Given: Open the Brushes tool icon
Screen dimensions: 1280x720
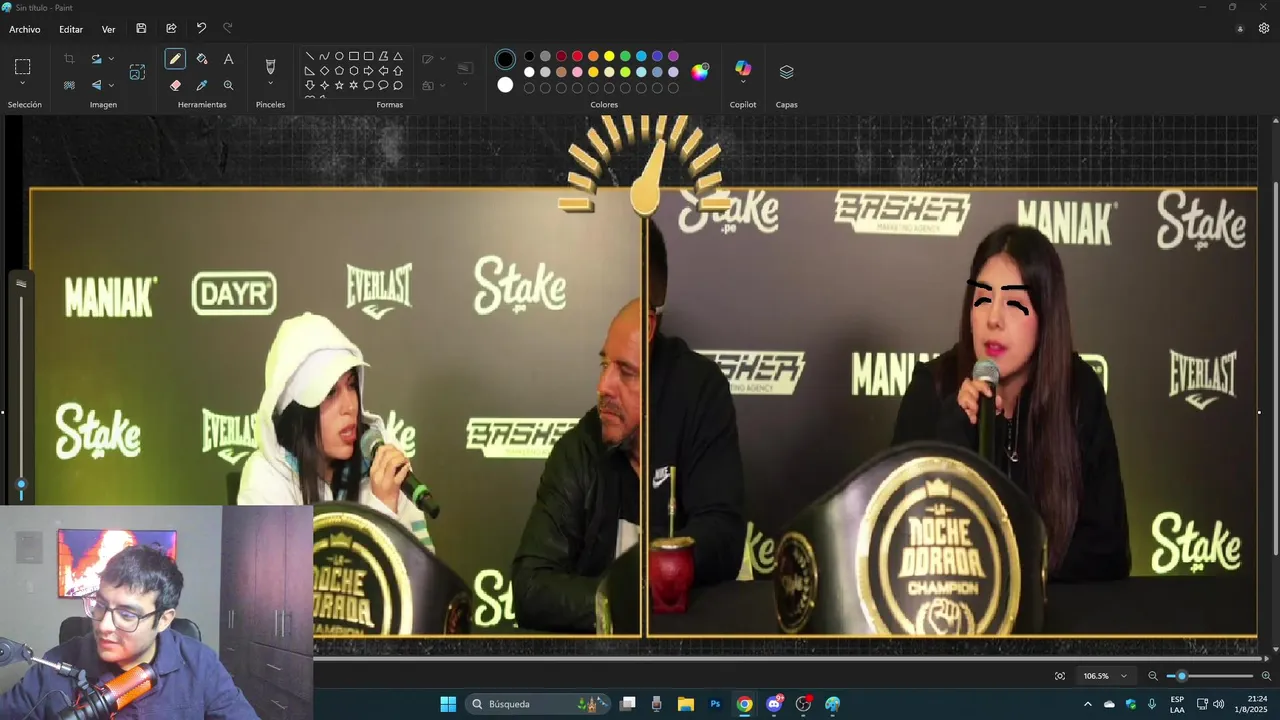Looking at the screenshot, I should [x=270, y=67].
